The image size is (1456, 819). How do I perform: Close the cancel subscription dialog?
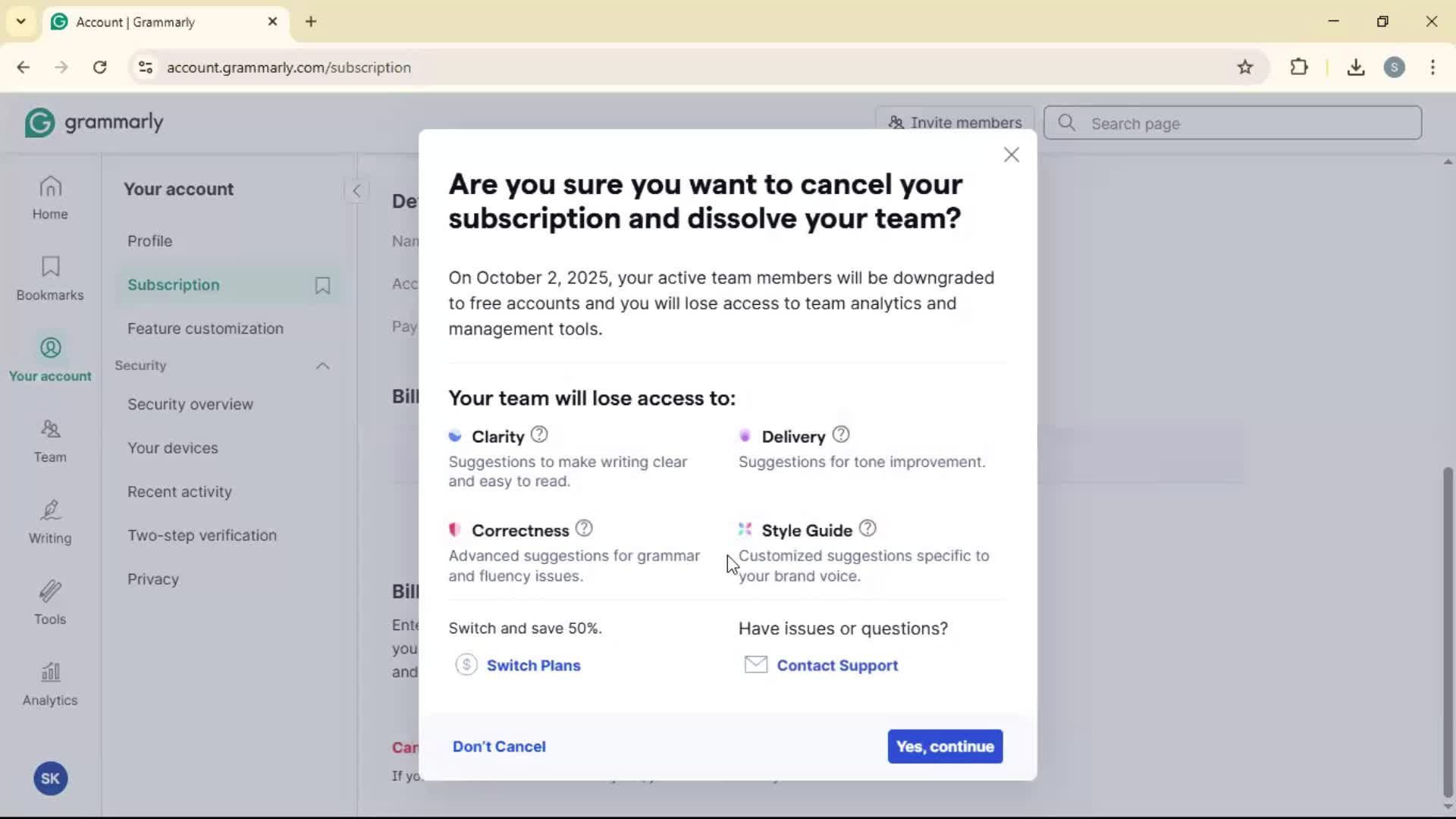(x=1011, y=155)
